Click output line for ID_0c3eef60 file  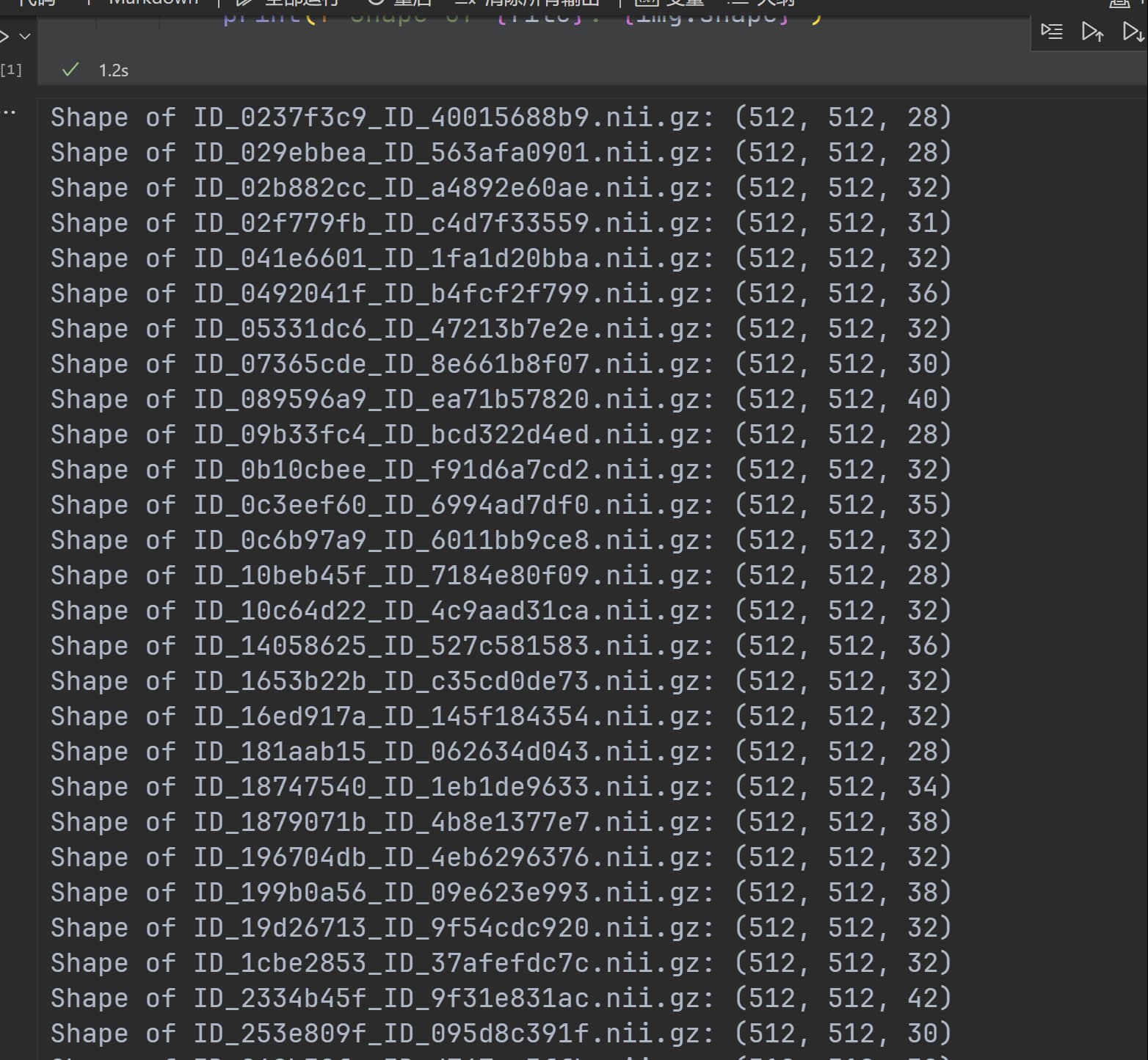click(501, 505)
